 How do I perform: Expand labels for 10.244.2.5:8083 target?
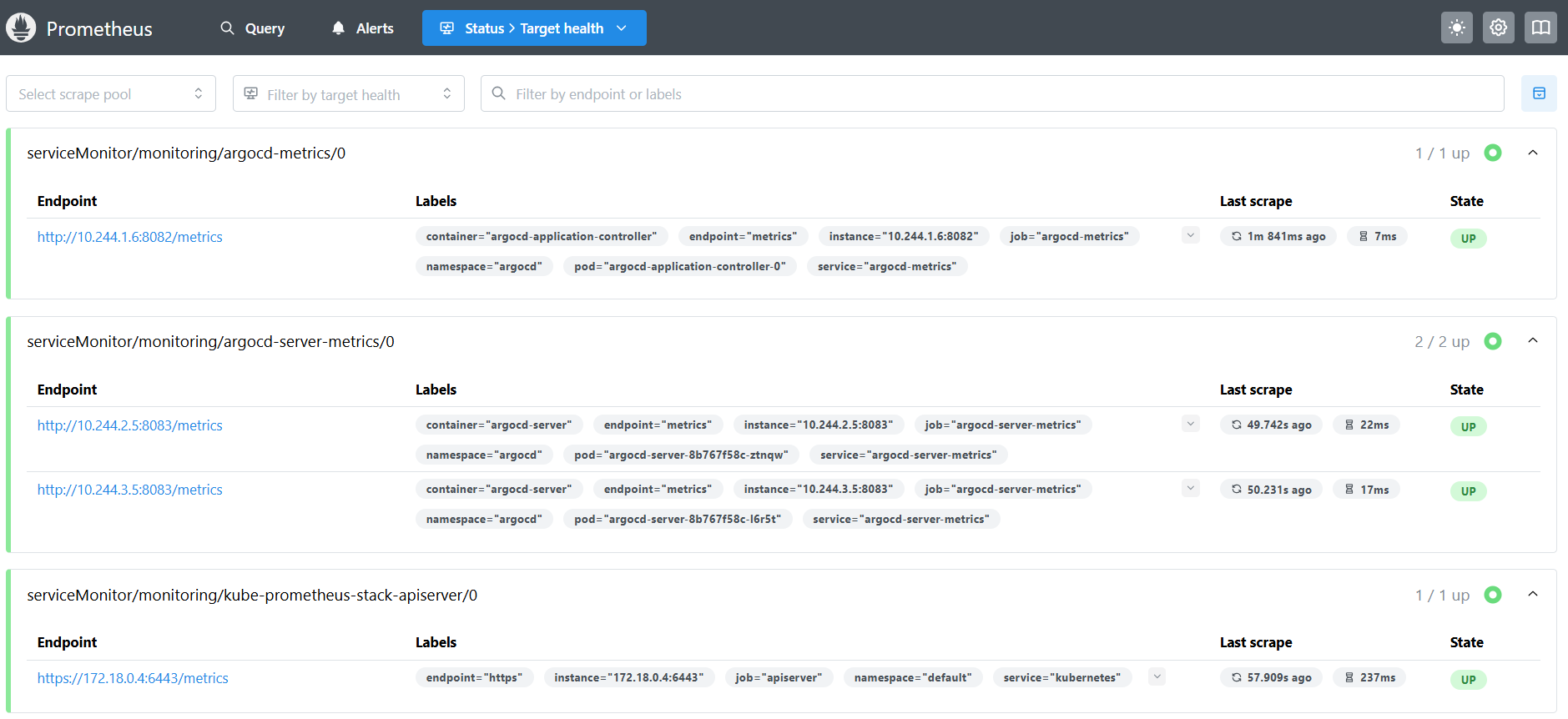click(x=1191, y=425)
